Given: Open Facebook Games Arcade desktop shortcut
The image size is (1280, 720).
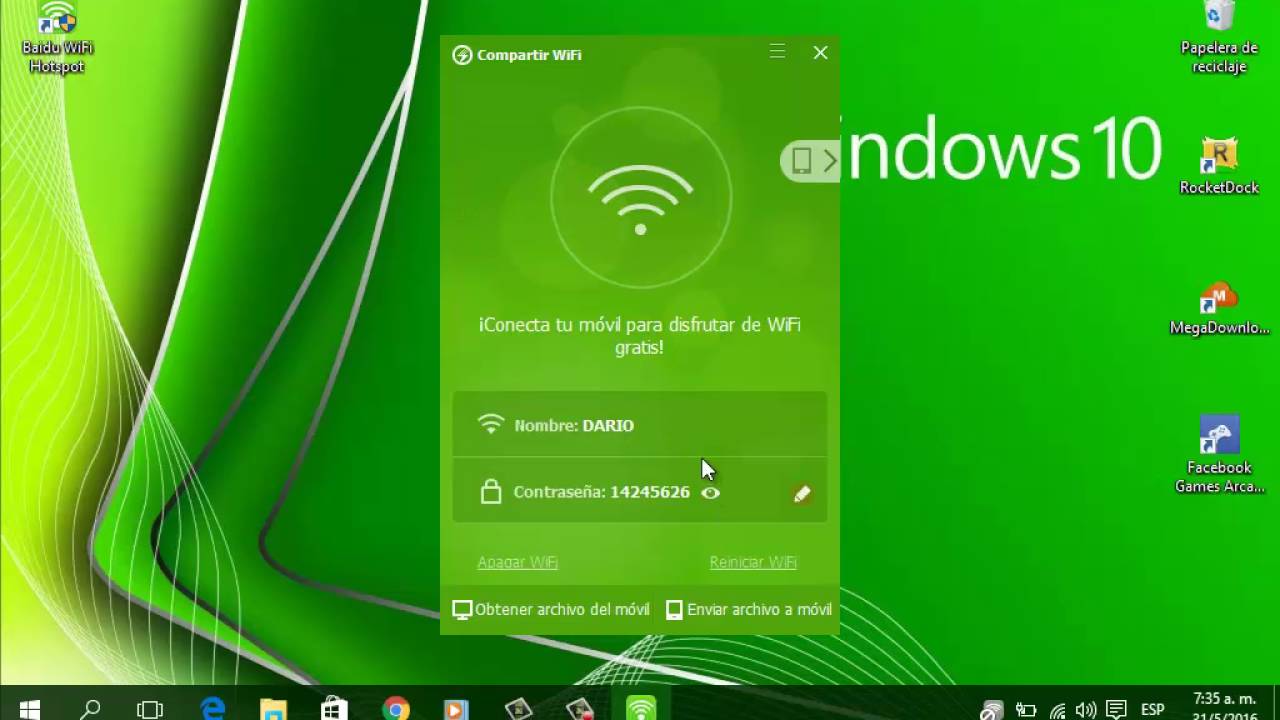Looking at the screenshot, I should pyautogui.click(x=1219, y=455).
